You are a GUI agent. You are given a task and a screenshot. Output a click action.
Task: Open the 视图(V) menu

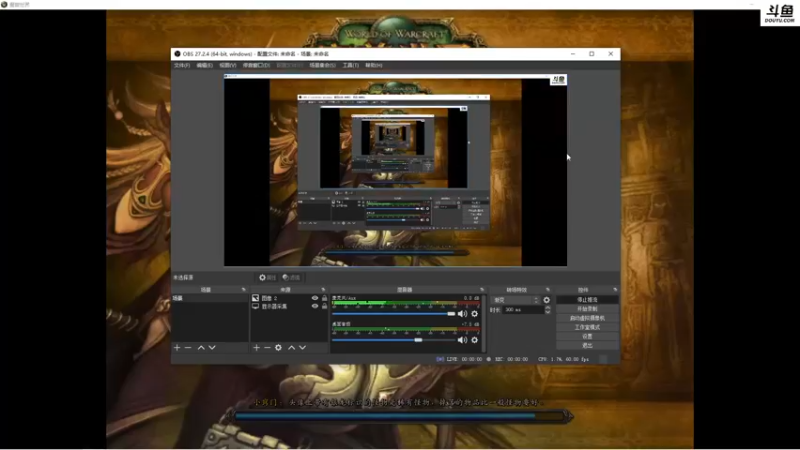coord(228,65)
